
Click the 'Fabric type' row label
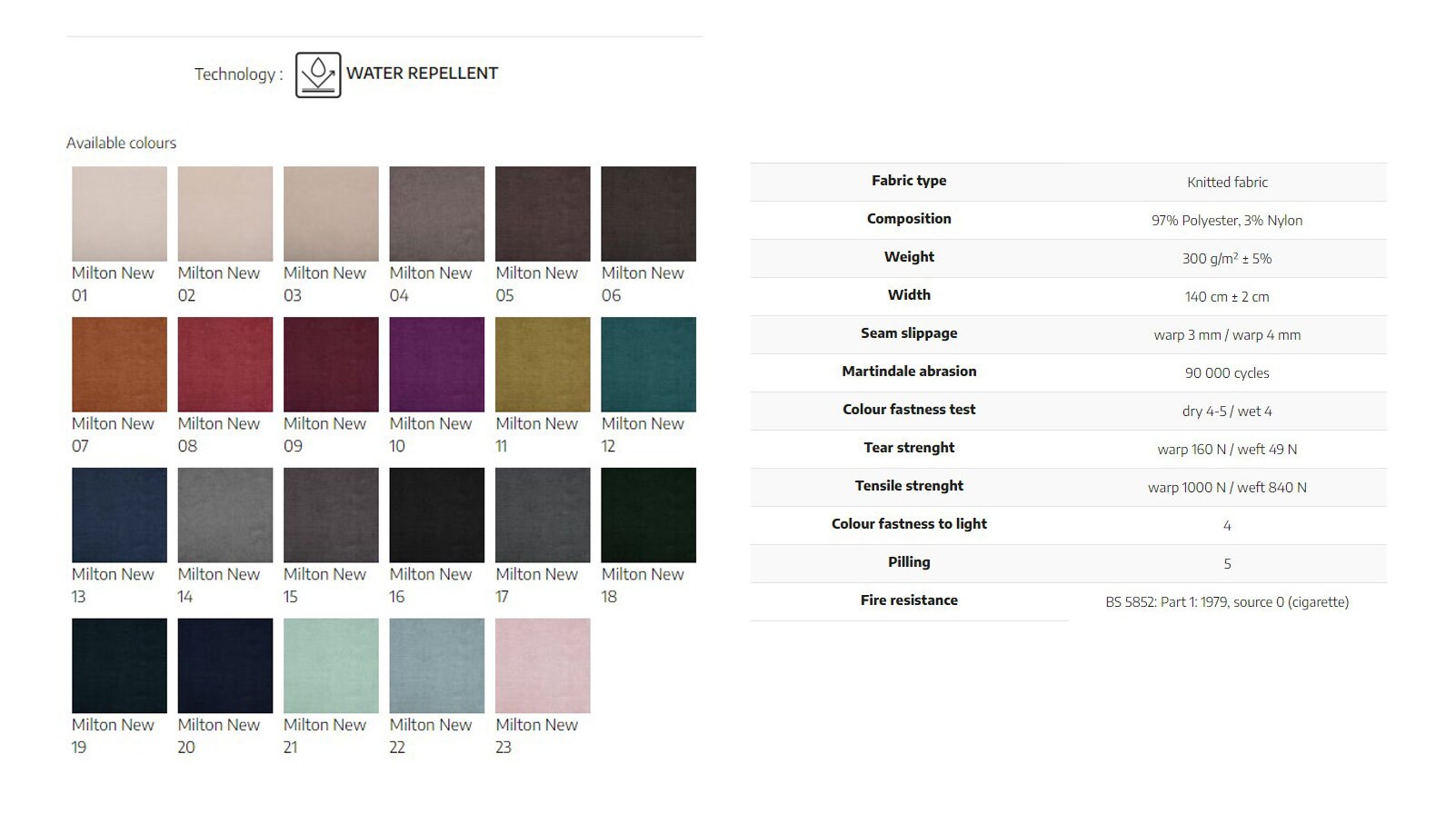(909, 181)
